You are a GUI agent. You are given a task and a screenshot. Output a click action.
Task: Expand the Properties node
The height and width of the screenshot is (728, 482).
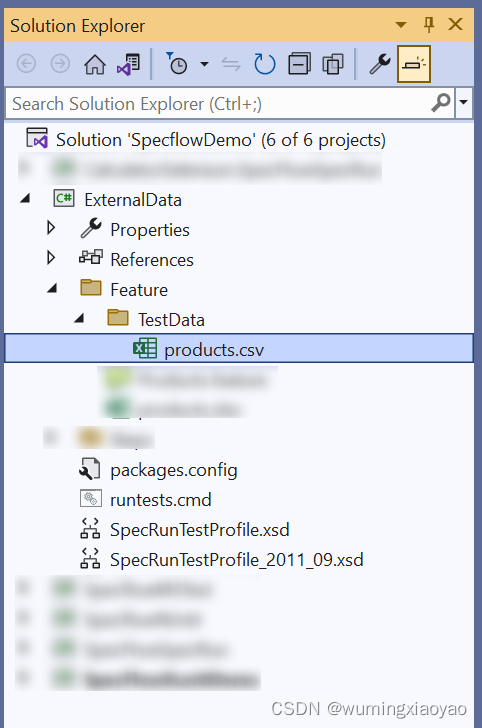click(51, 228)
